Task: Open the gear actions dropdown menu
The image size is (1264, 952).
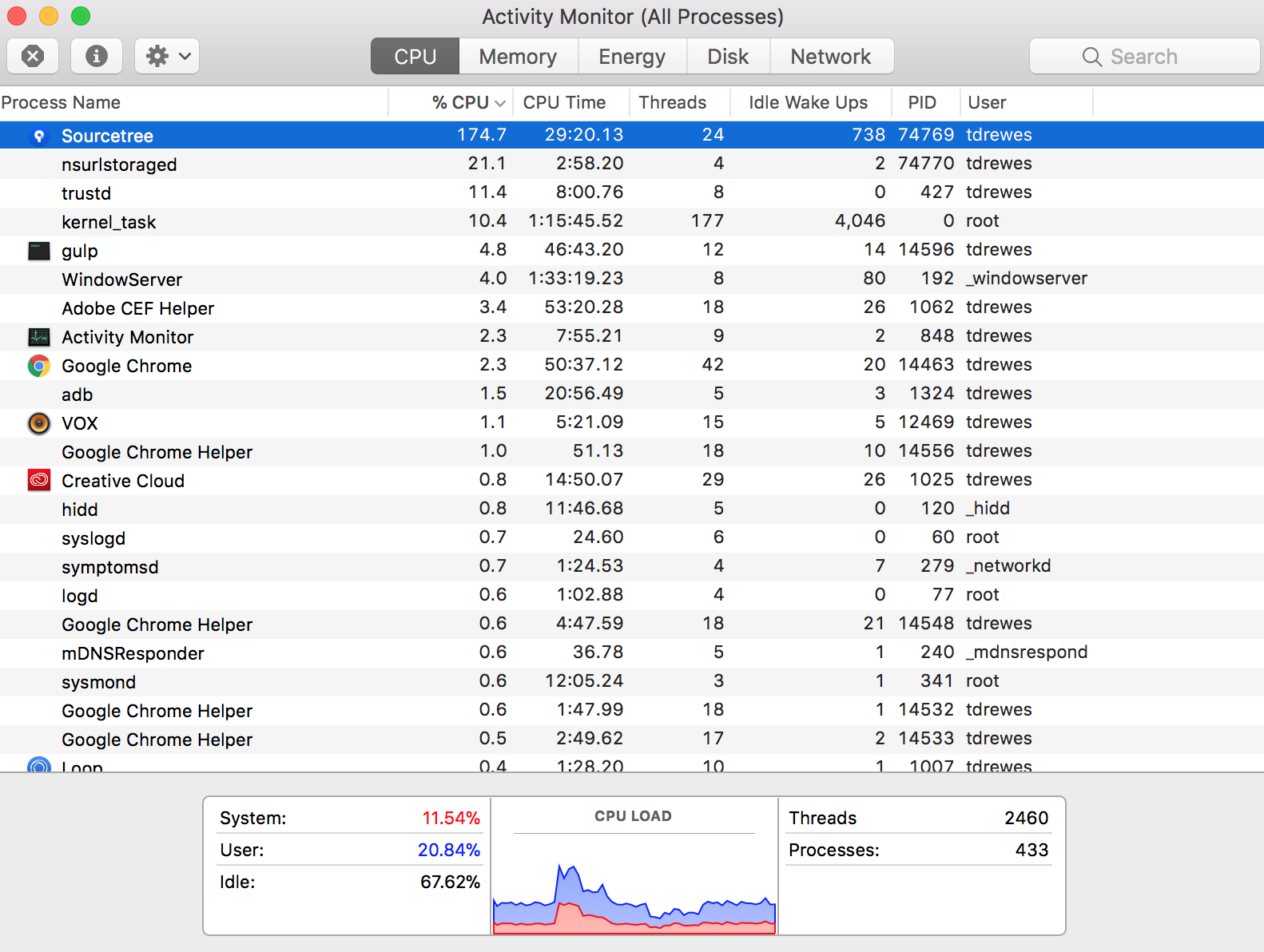Action: [x=167, y=56]
